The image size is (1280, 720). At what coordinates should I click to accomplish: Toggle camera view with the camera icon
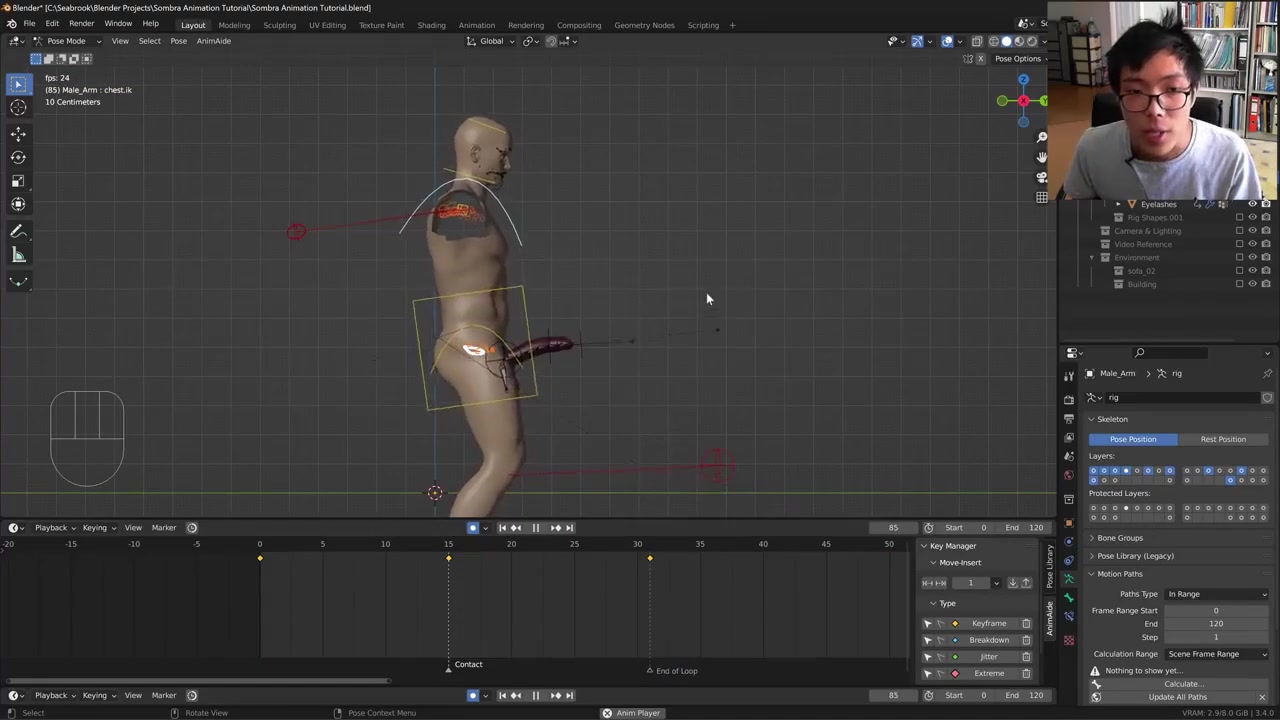(x=1041, y=177)
